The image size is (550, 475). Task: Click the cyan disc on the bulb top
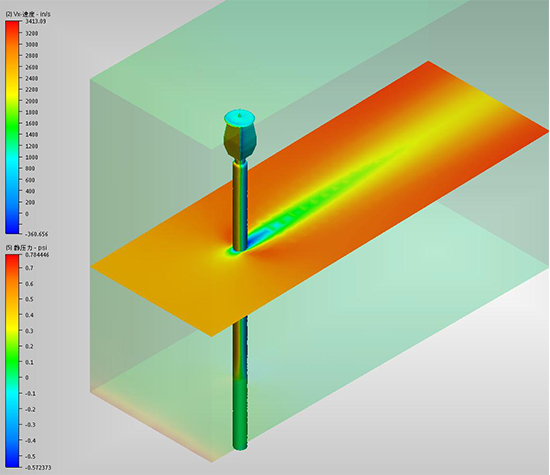tap(240, 118)
